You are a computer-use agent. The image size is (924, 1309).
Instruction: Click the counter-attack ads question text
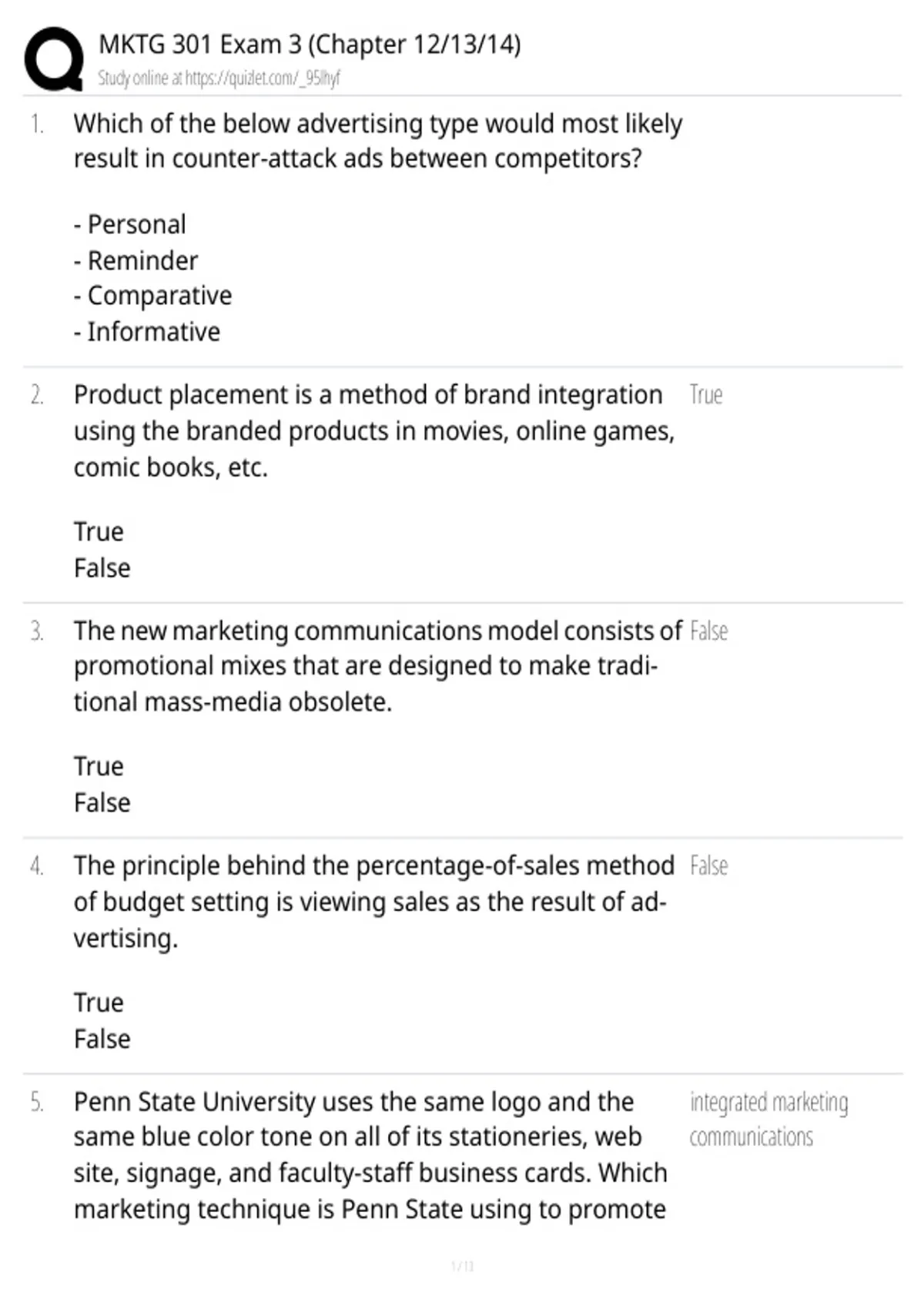tap(378, 141)
